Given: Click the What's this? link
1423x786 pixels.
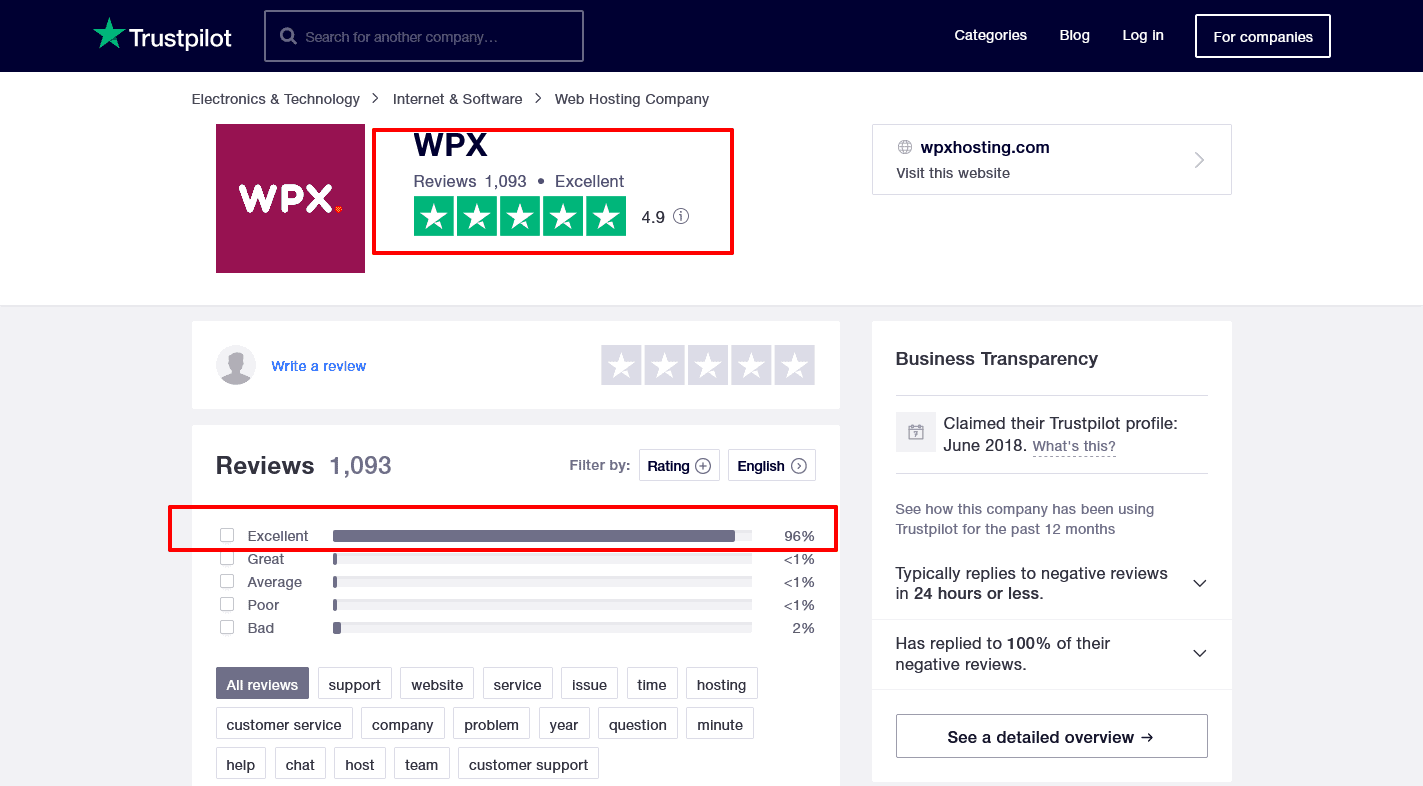Looking at the screenshot, I should coord(1074,446).
